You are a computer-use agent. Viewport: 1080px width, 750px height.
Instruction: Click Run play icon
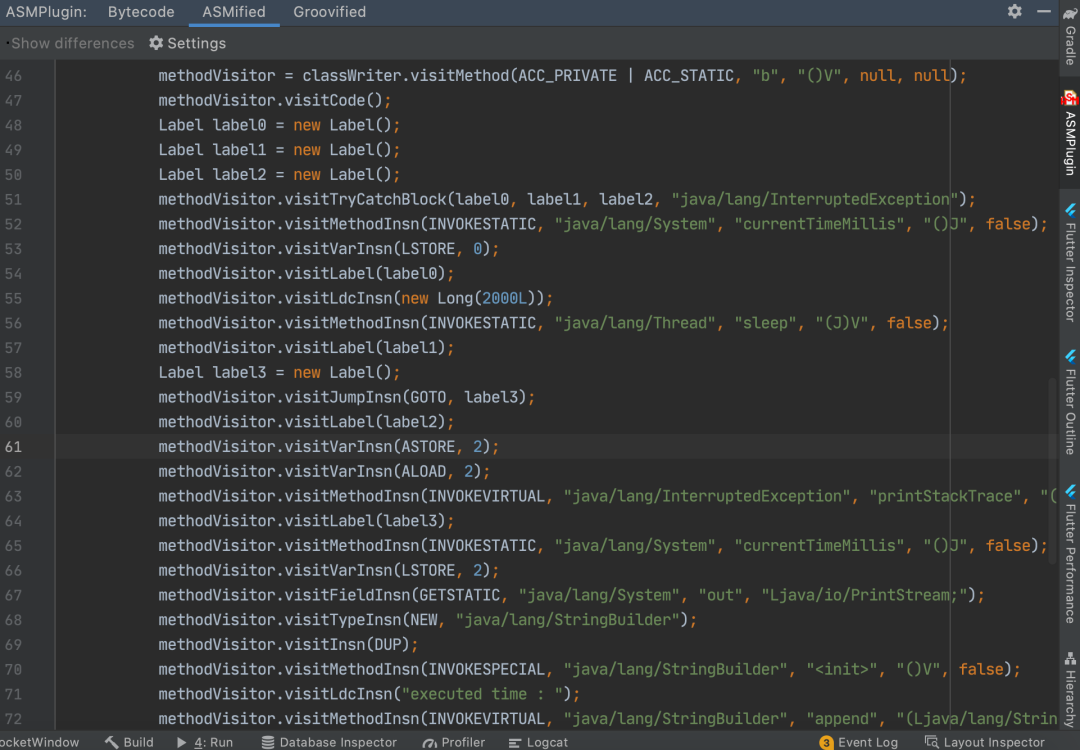click(x=182, y=742)
